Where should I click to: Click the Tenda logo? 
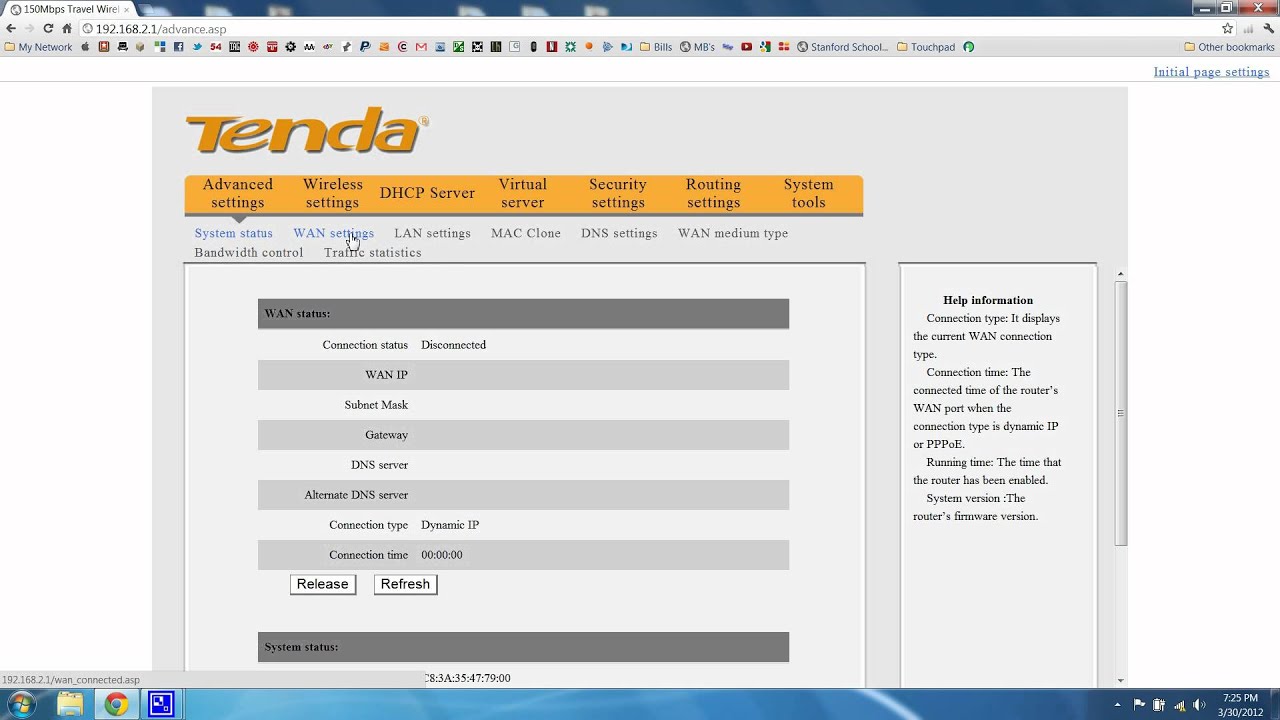point(307,131)
